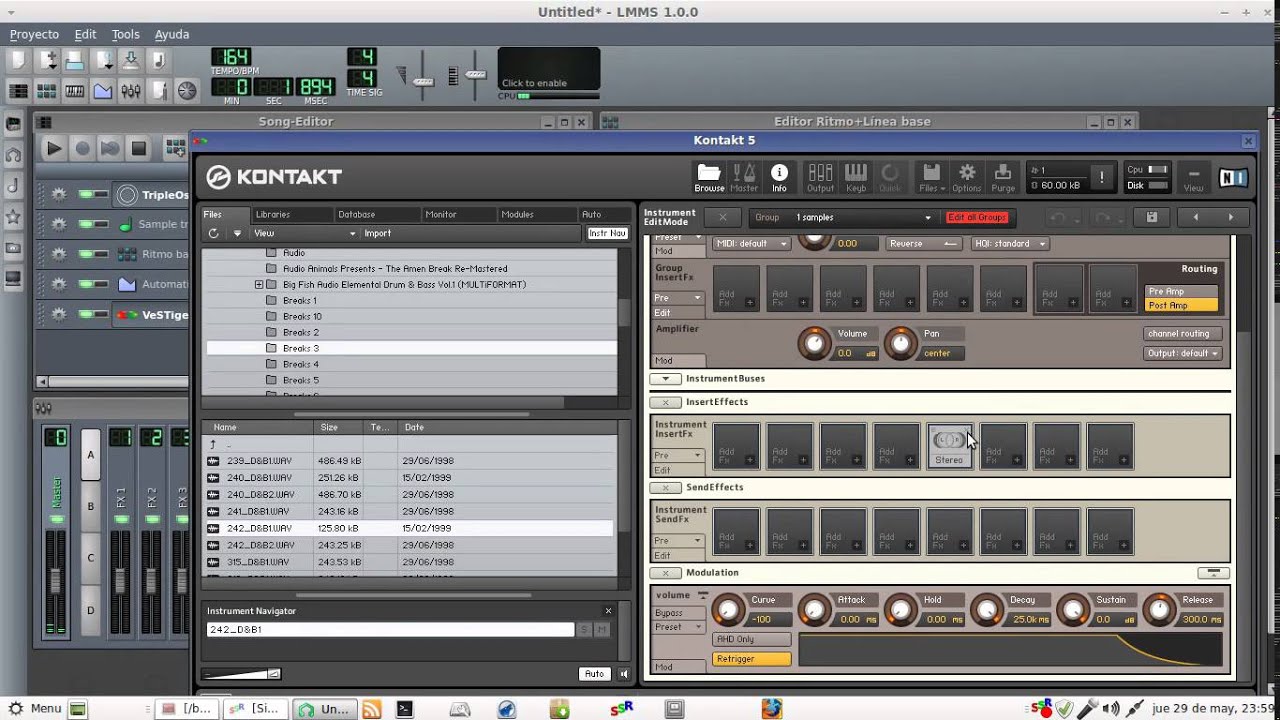
Task: Click the View minimize icon in Kontakt header
Action: [x=1194, y=177]
